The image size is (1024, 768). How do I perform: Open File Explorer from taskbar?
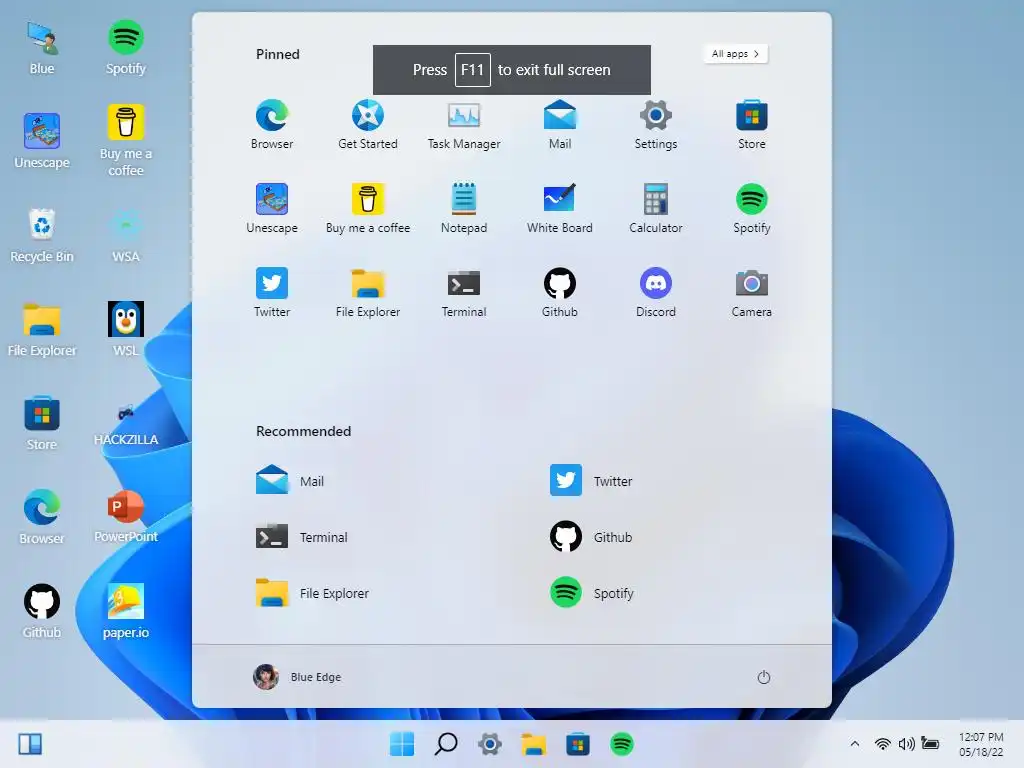coord(534,744)
